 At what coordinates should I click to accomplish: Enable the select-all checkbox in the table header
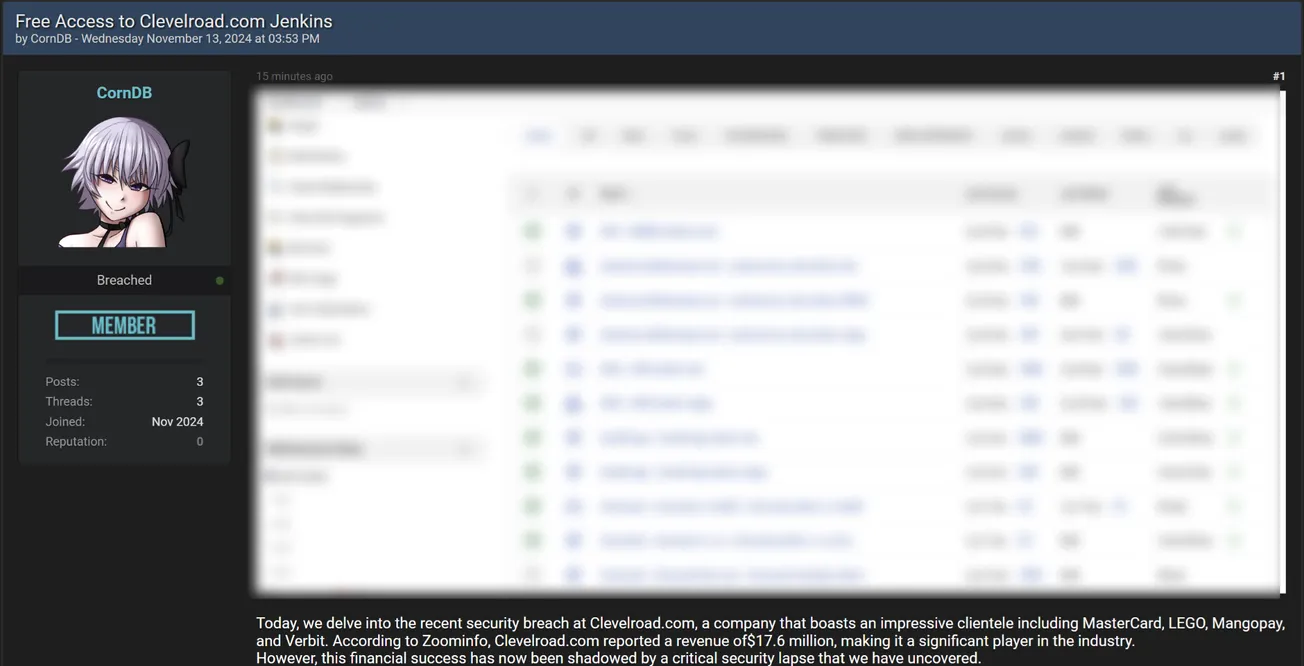pyautogui.click(x=531, y=193)
